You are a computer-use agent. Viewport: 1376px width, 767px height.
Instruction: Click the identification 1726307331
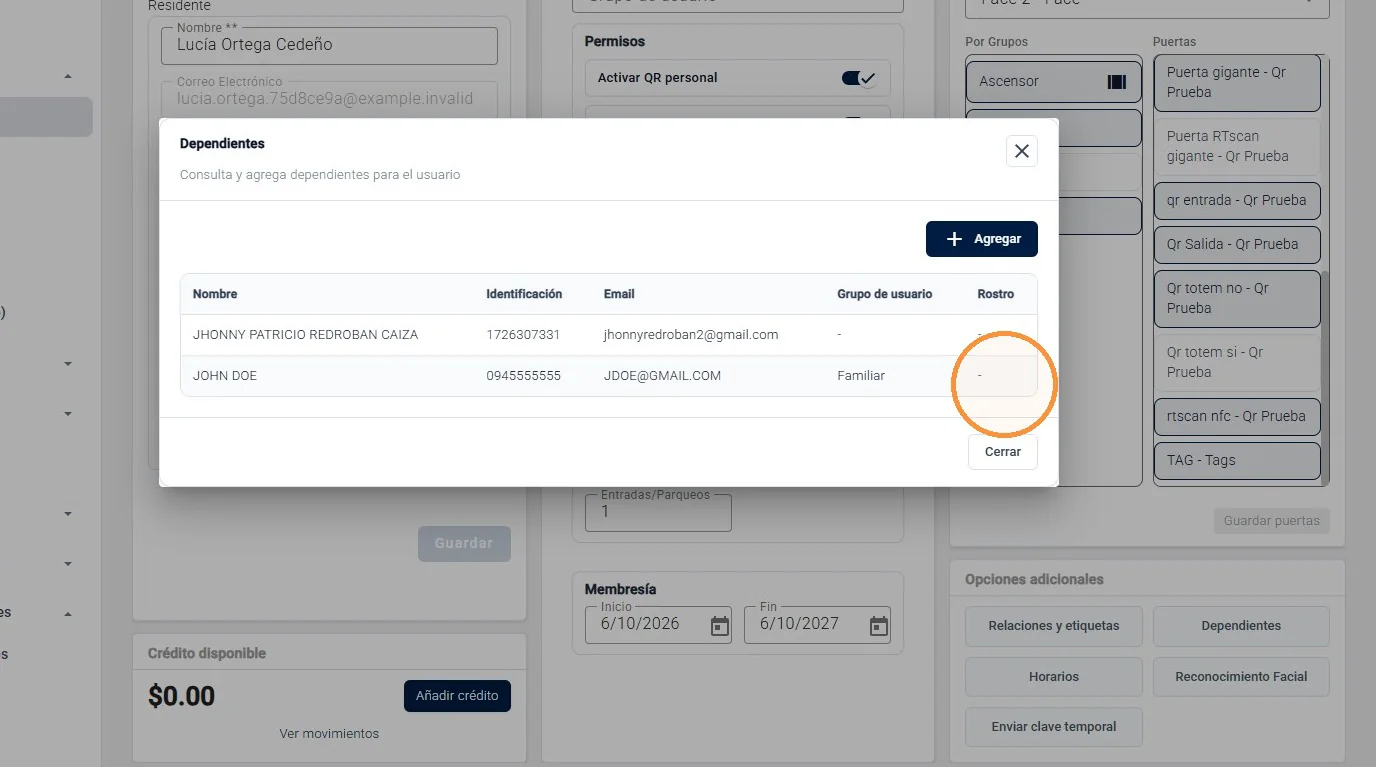pyautogui.click(x=523, y=335)
